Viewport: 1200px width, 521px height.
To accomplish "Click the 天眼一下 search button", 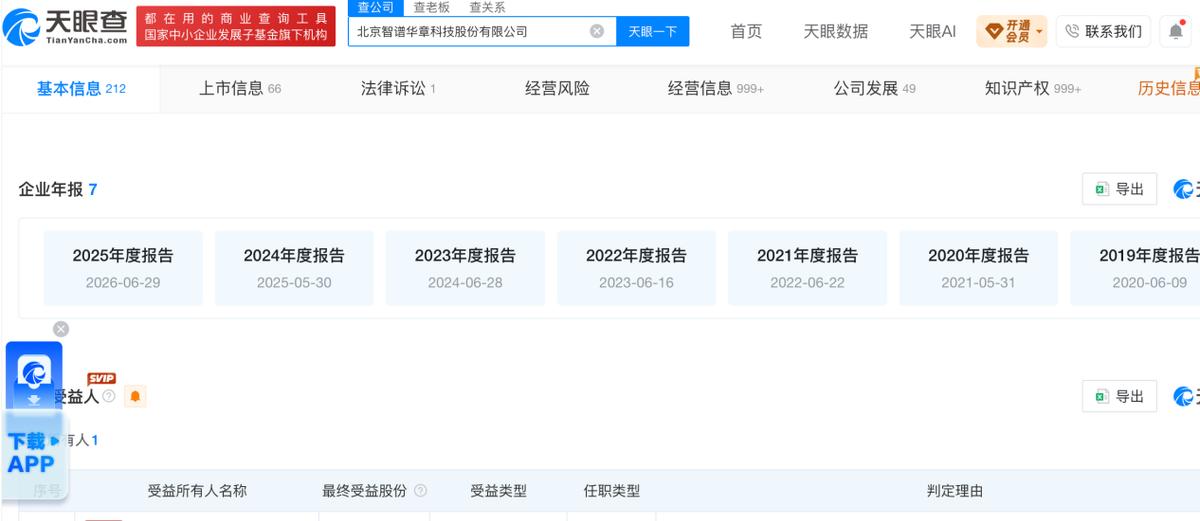I will point(652,31).
